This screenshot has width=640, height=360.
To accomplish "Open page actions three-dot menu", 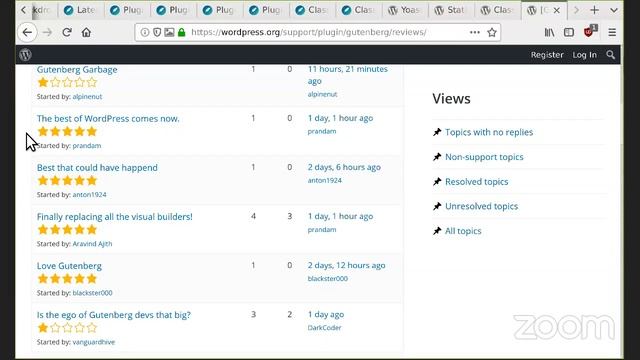I will (474, 32).
